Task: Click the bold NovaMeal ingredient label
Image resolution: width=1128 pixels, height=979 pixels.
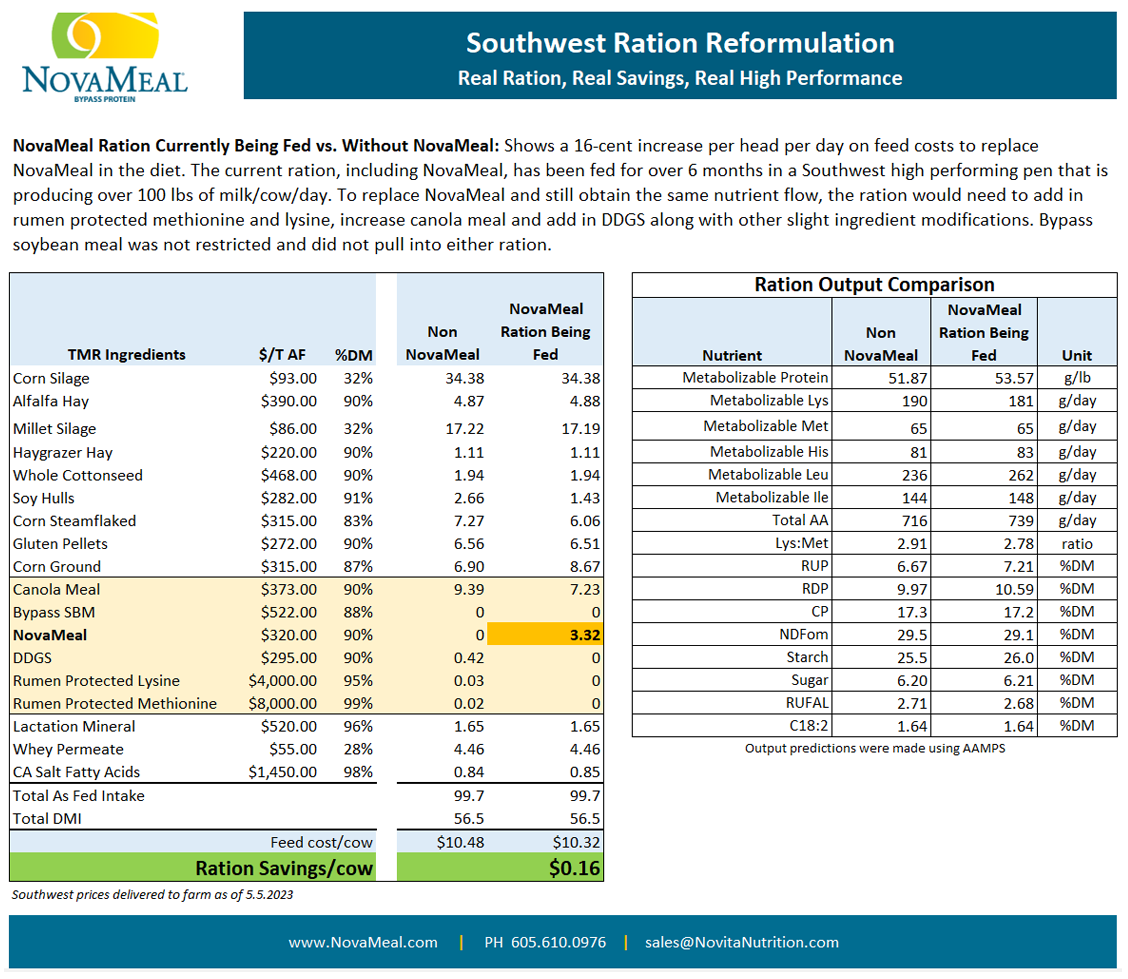Action: click(50, 635)
